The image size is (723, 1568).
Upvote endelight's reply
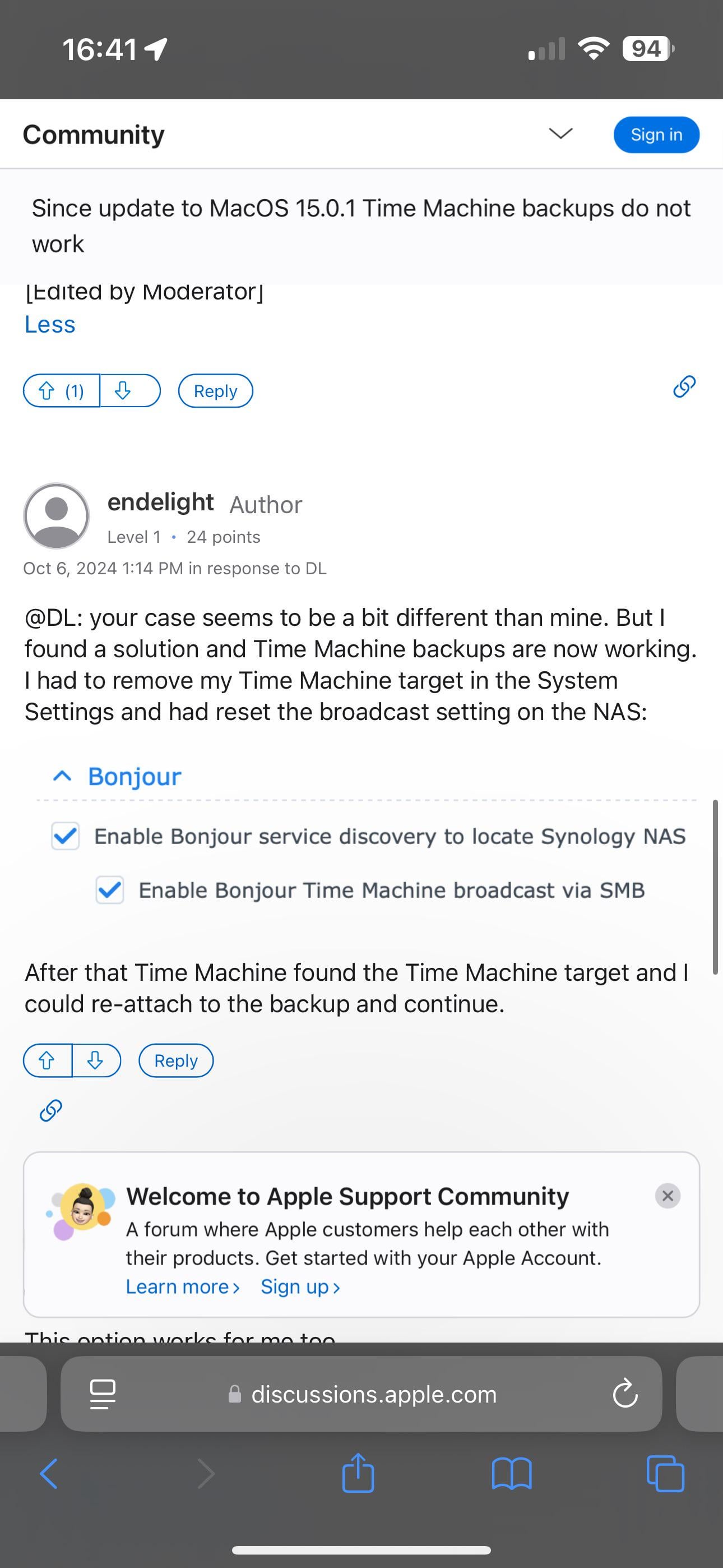point(48,1060)
